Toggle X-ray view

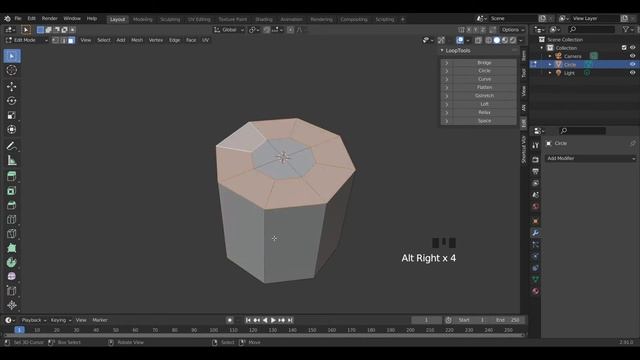click(478, 40)
